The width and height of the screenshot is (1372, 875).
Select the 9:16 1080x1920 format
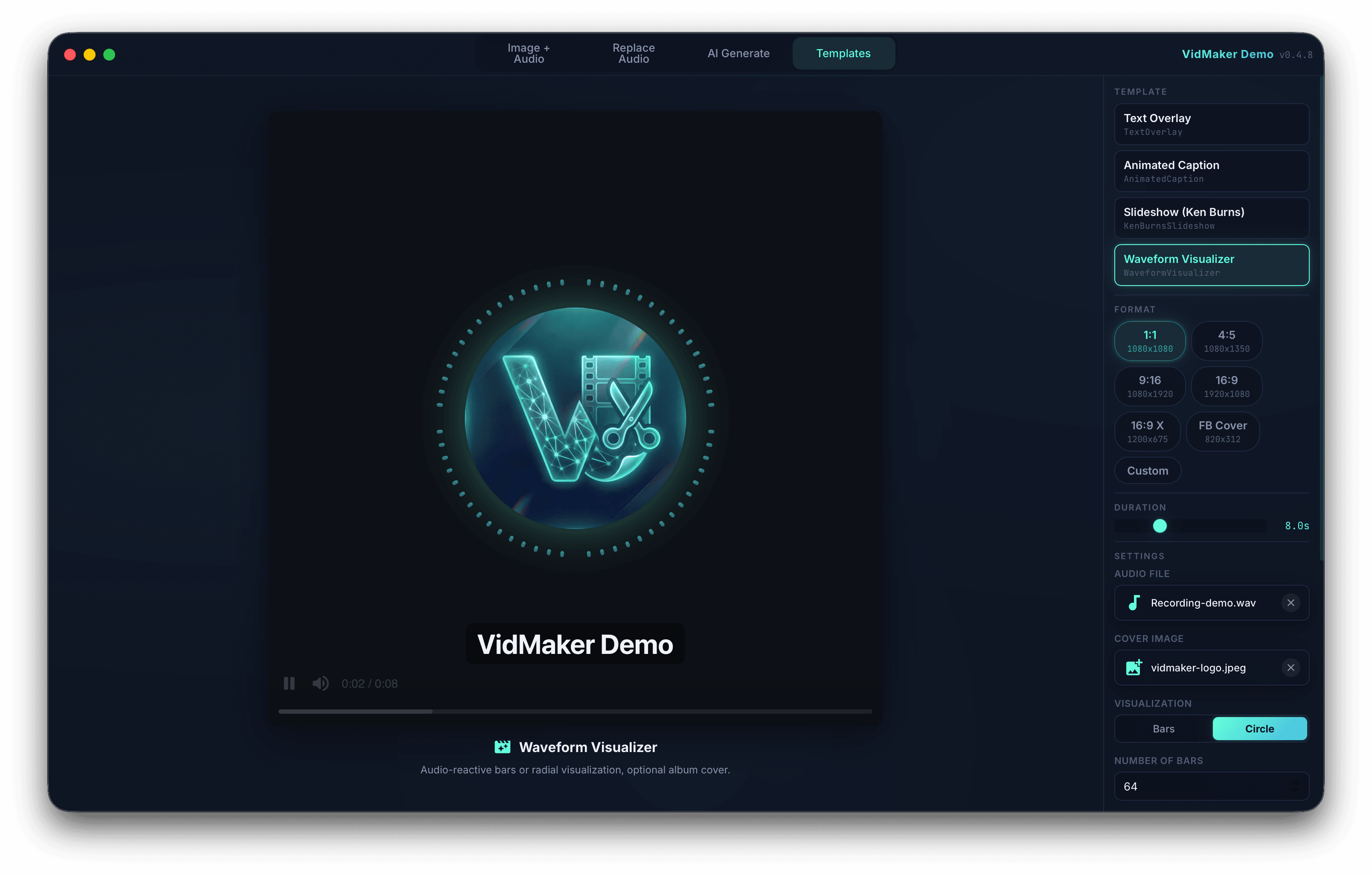coord(1150,386)
